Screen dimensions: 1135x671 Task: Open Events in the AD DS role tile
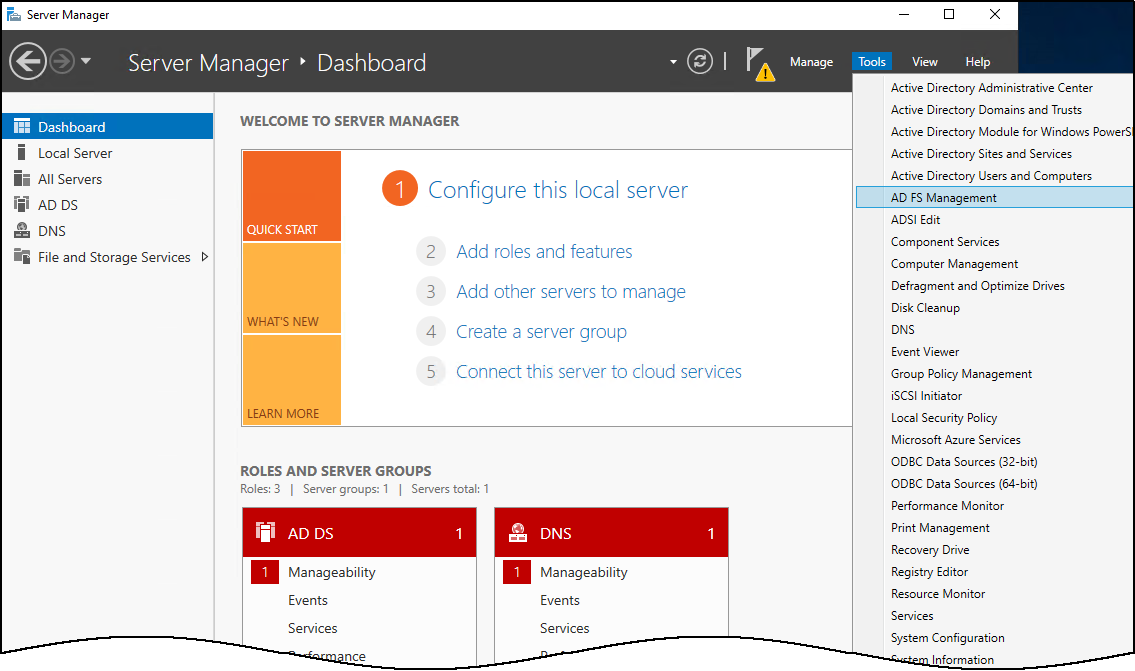[307, 600]
